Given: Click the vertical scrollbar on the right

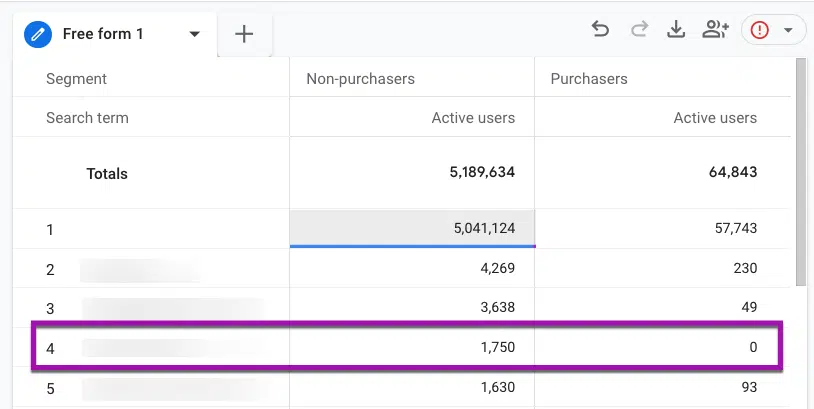Looking at the screenshot, I should click(800, 171).
